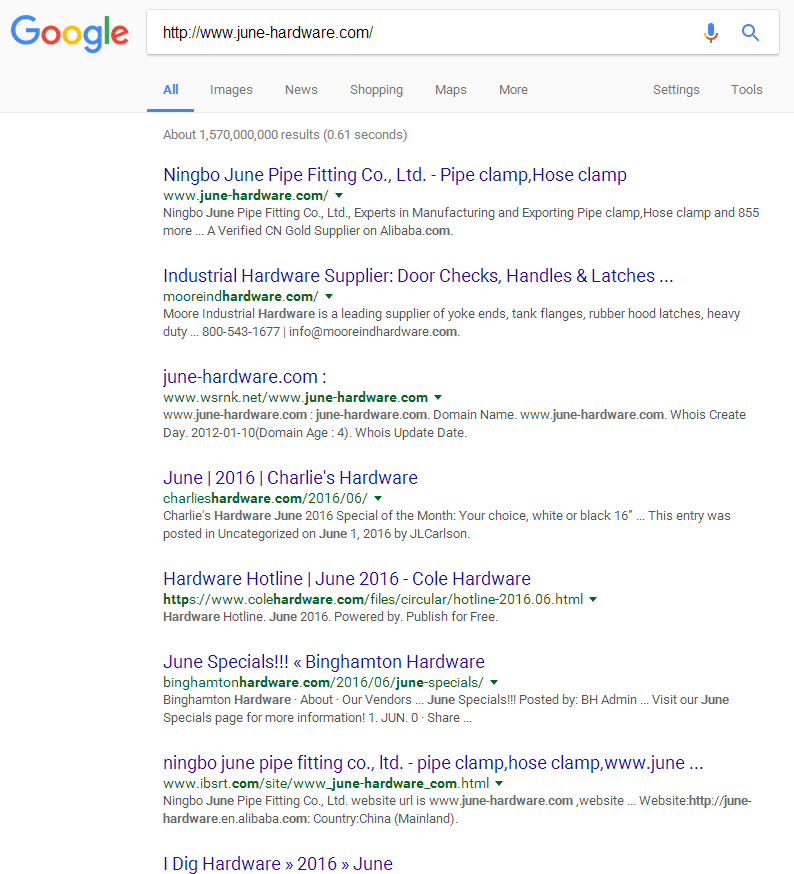The image size is (794, 874).
Task: Click snippet mentioning Country:China (Mainland)
Action: 457,809
